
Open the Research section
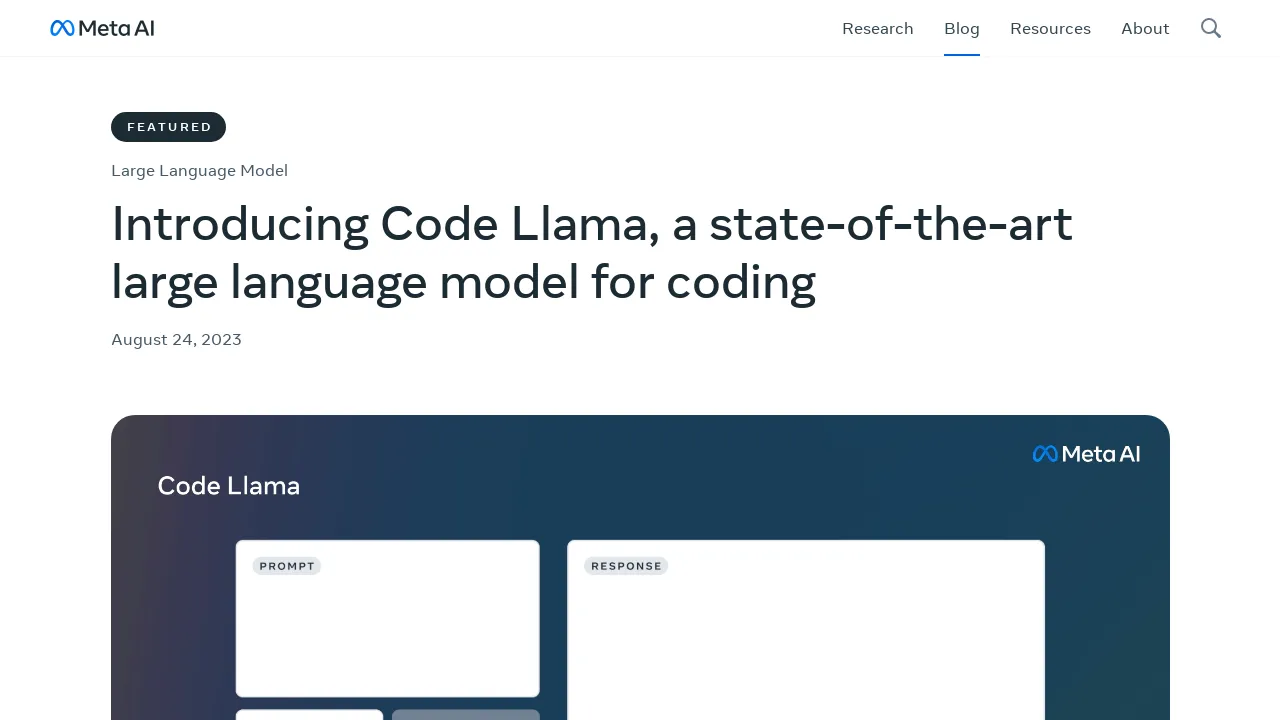(x=877, y=28)
